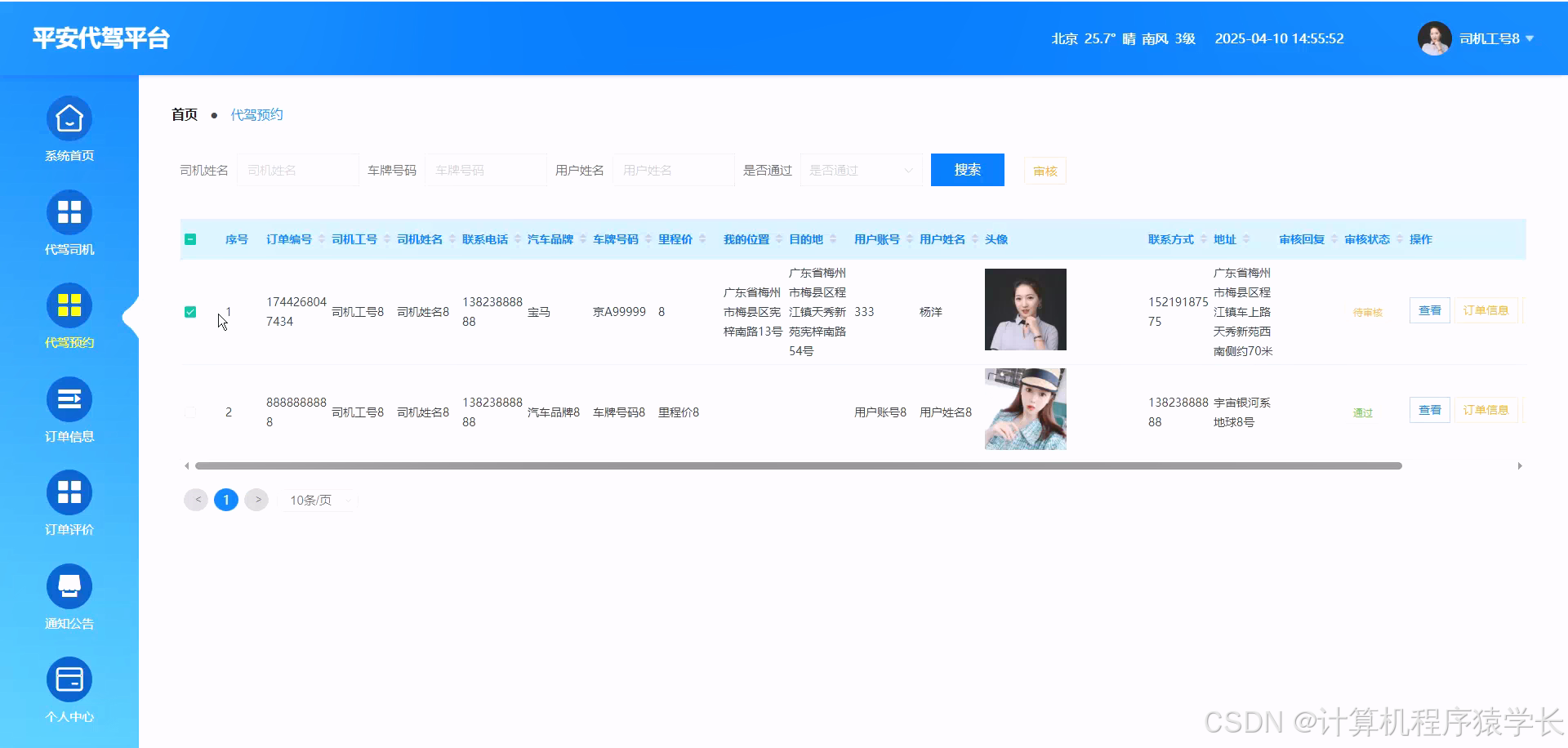The width and height of the screenshot is (1568, 748).
Task: Open 用户姓名8 avatar thumbnail
Action: click(x=1026, y=409)
